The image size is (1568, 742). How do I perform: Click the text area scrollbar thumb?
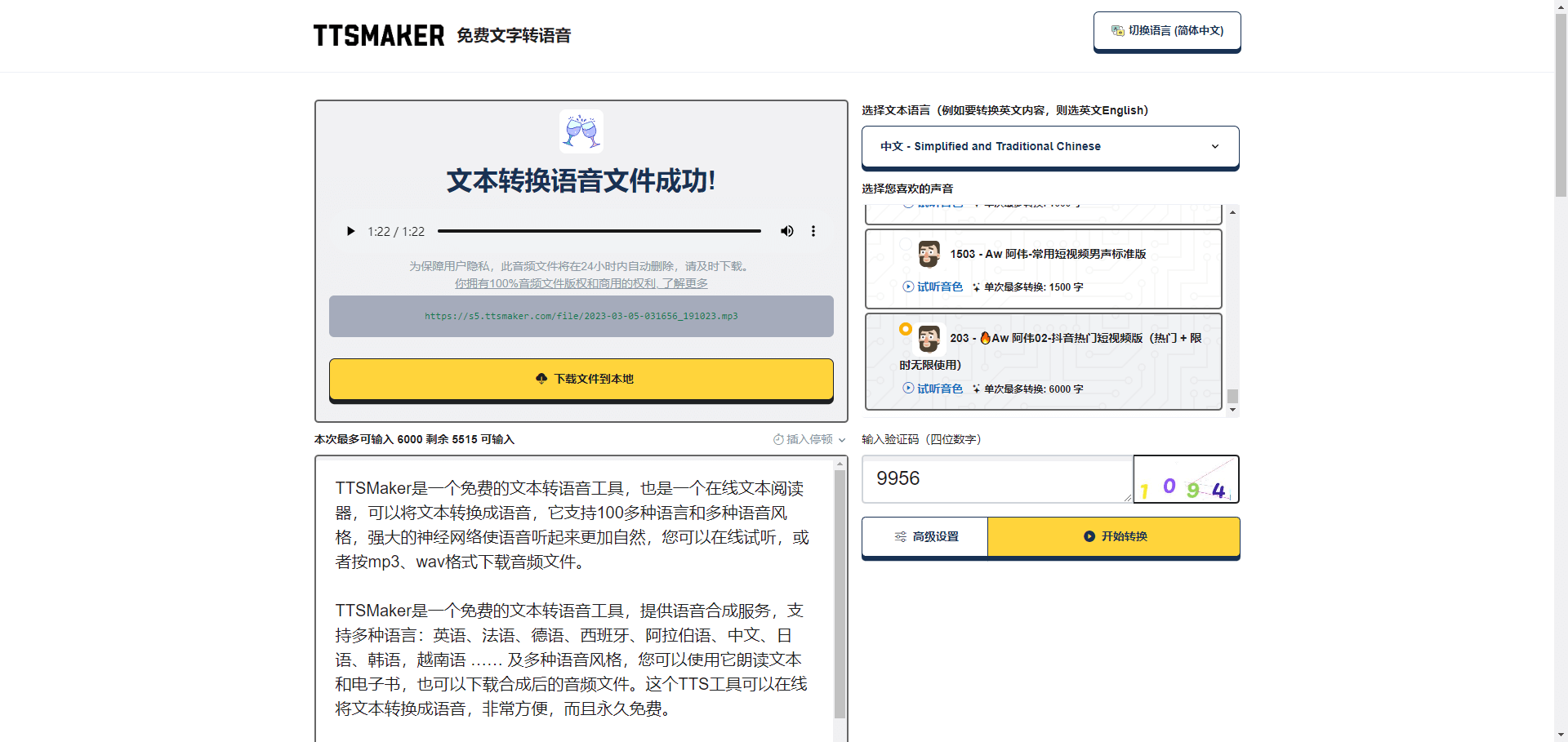pyautogui.click(x=840, y=593)
